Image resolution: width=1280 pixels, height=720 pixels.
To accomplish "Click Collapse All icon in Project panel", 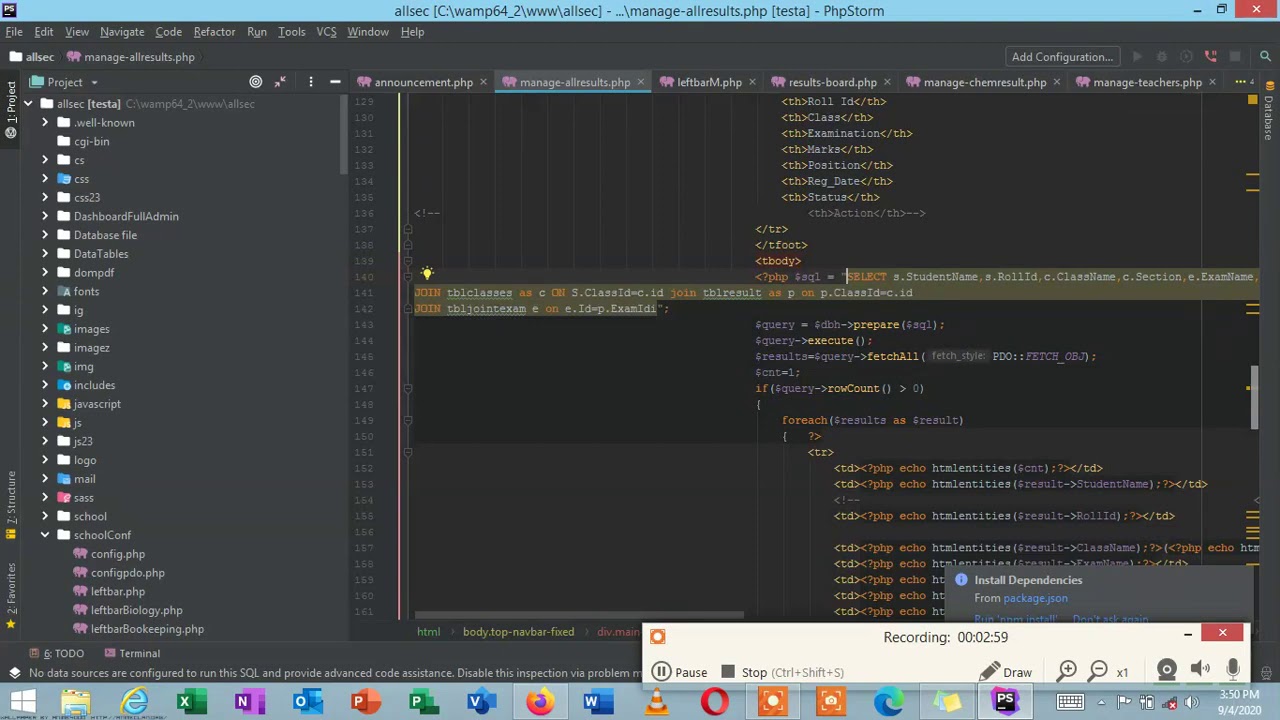I will pyautogui.click(x=280, y=82).
